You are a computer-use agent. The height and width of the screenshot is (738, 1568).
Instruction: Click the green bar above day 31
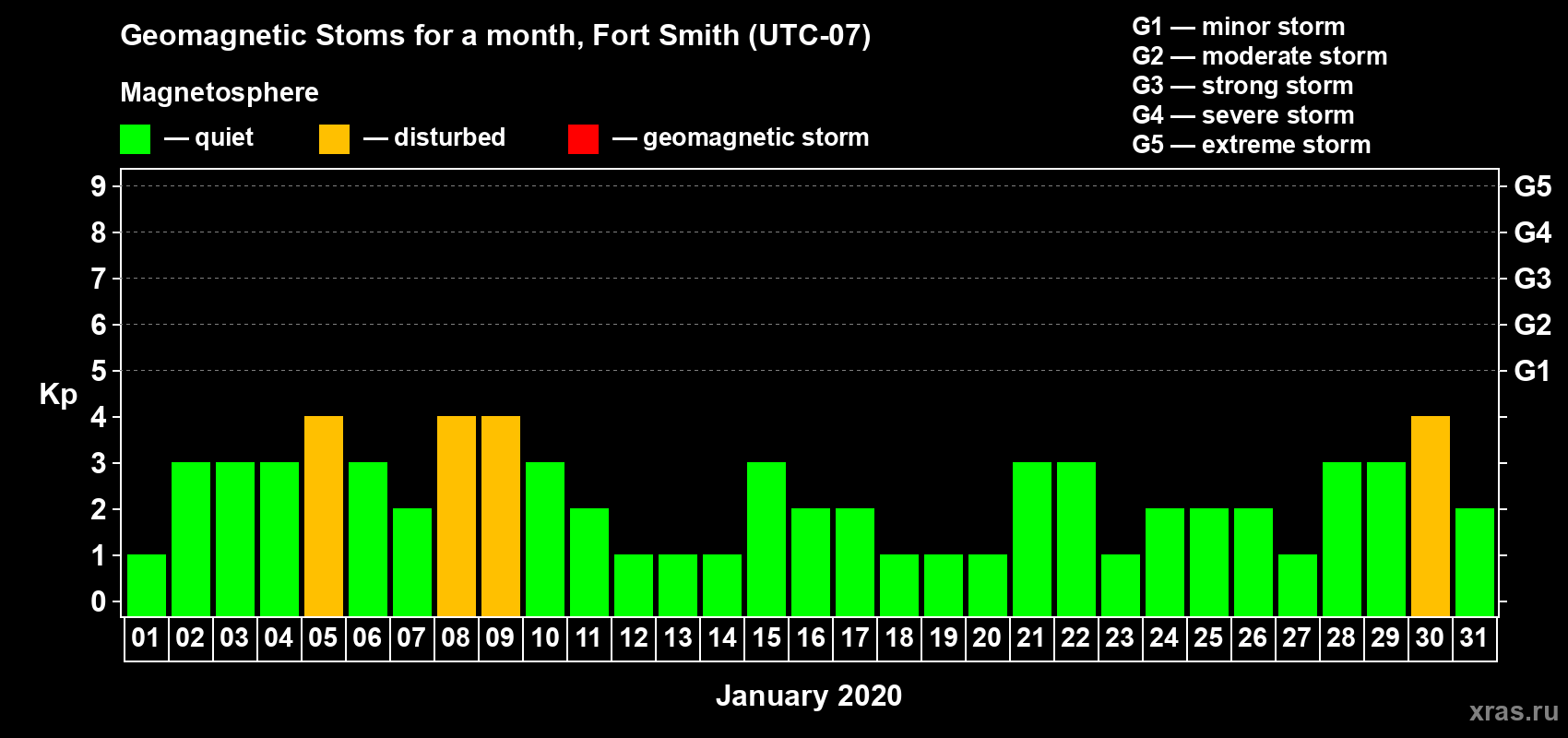click(x=1475, y=562)
